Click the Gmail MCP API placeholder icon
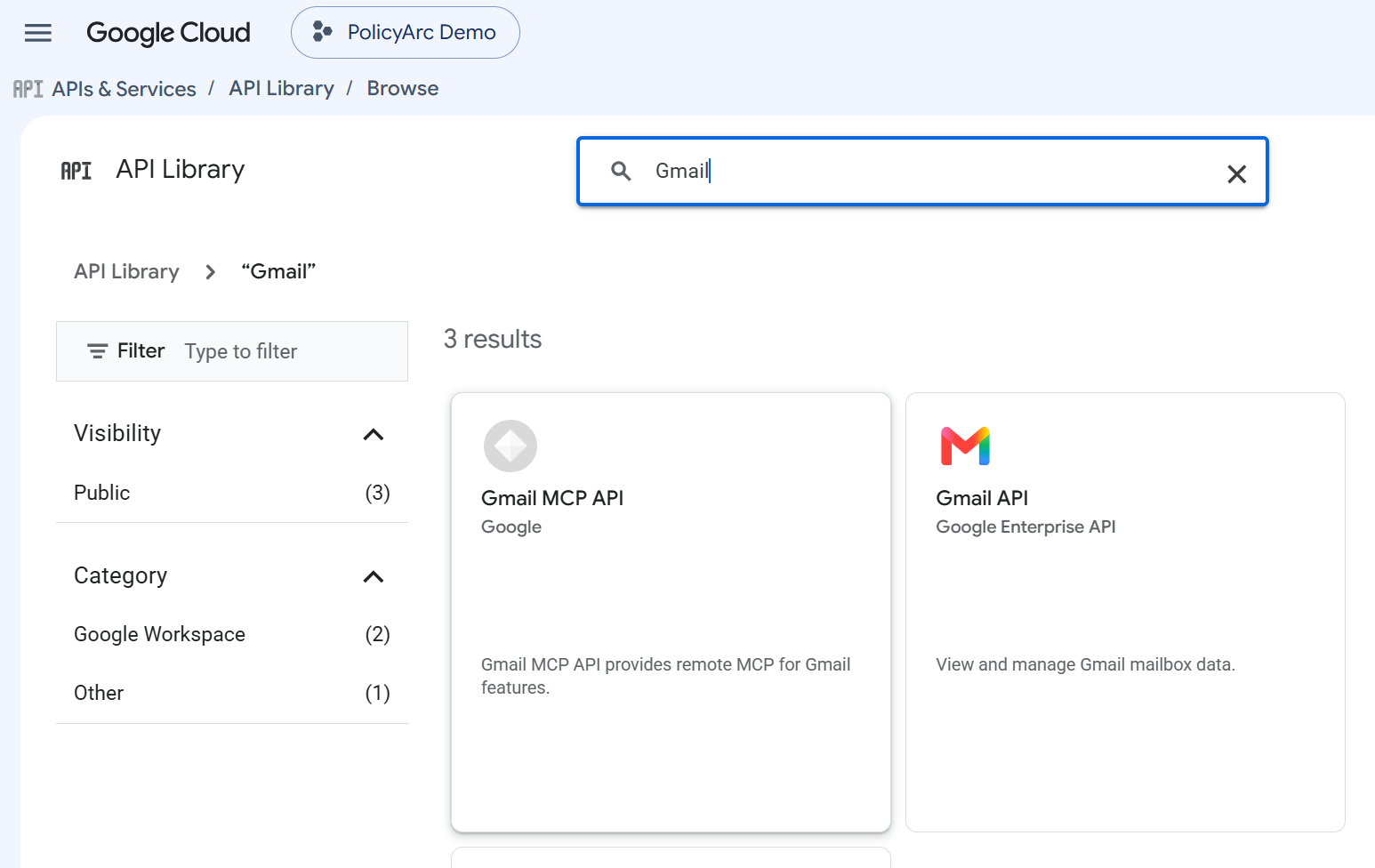This screenshot has width=1375, height=868. click(511, 446)
